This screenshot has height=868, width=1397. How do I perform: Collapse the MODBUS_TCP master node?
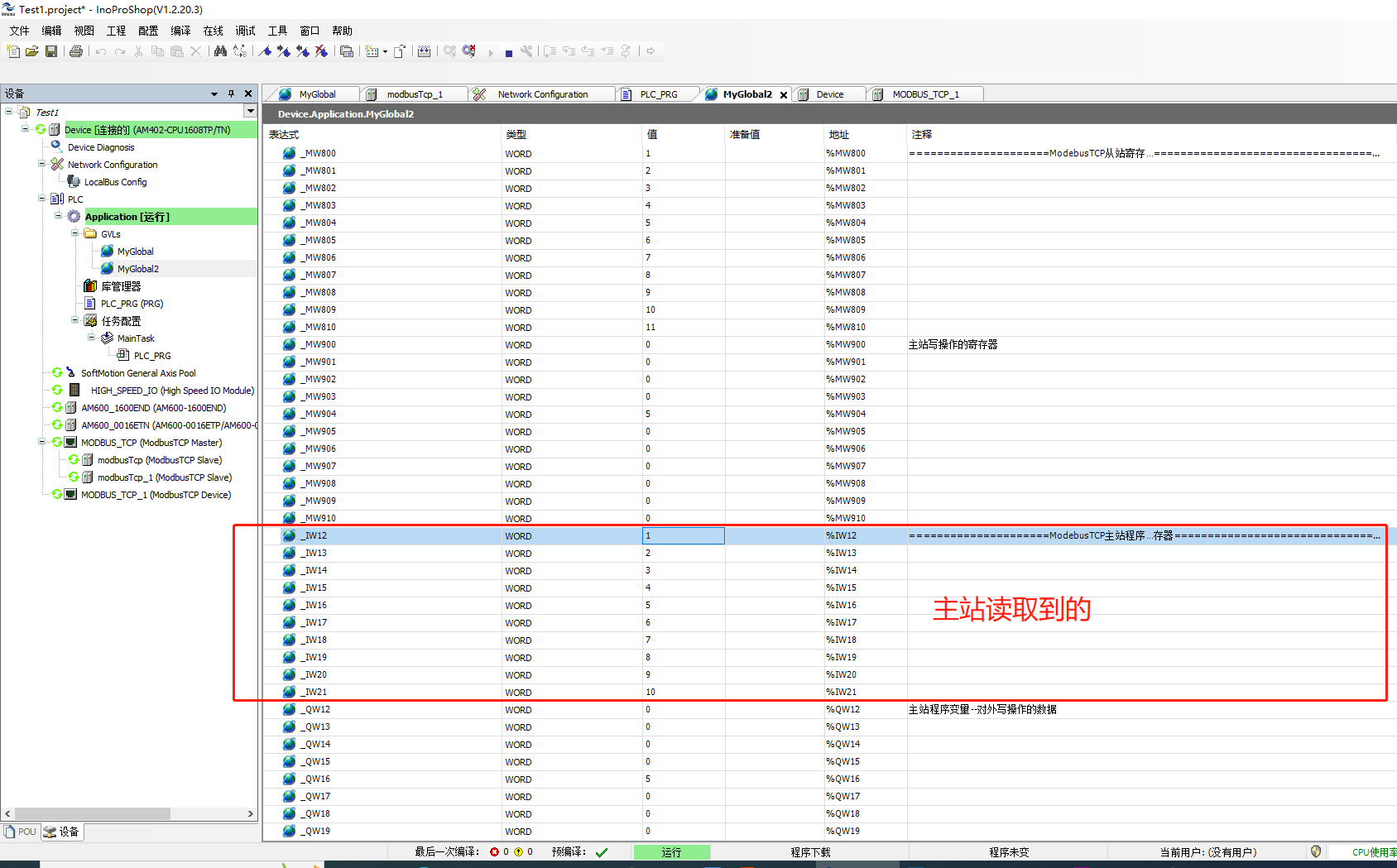click(41, 441)
